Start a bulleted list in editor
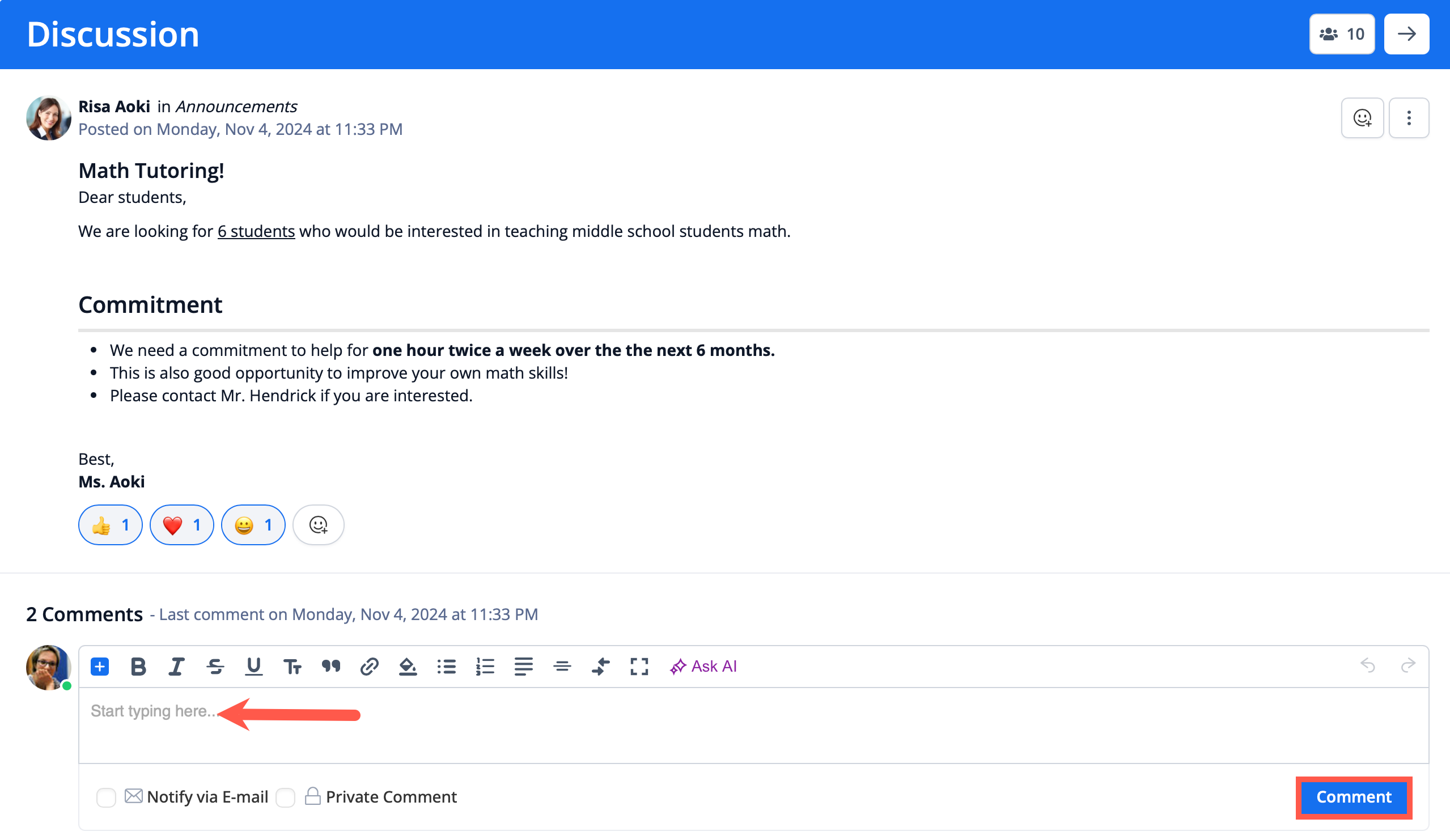Image resolution: width=1450 pixels, height=840 pixels. 447,666
